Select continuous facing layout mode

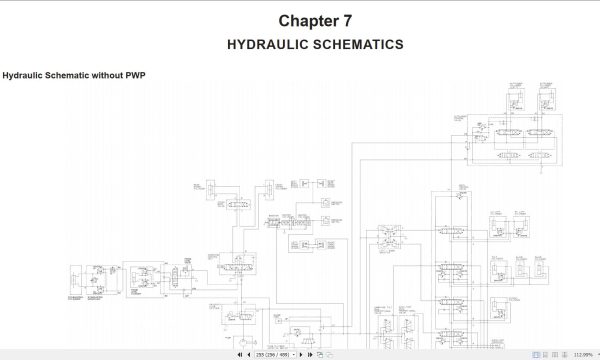564,355
